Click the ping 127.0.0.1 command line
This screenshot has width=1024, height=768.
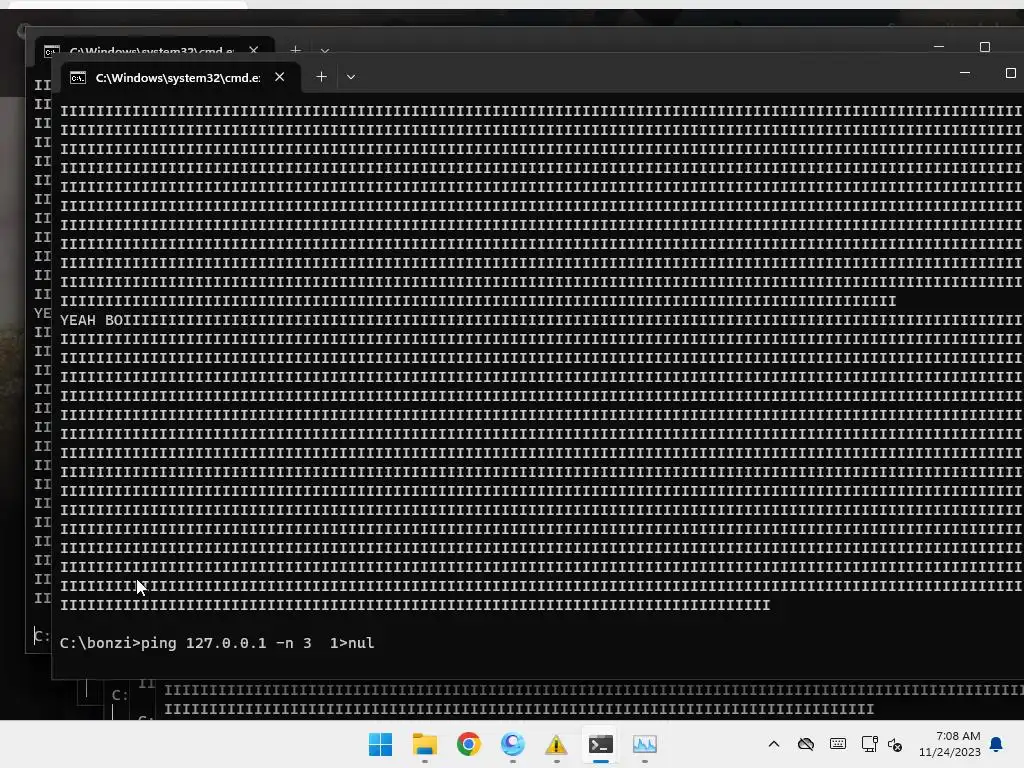(217, 643)
